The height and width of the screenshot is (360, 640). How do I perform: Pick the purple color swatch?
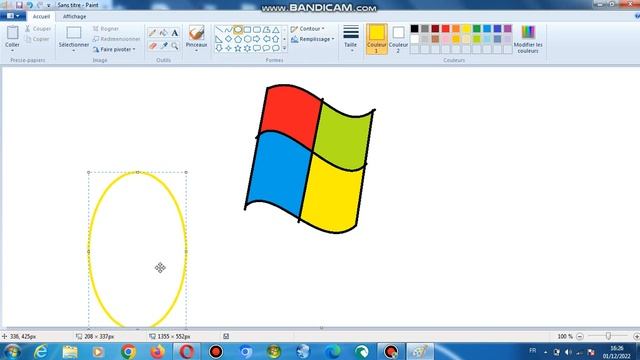point(507,29)
